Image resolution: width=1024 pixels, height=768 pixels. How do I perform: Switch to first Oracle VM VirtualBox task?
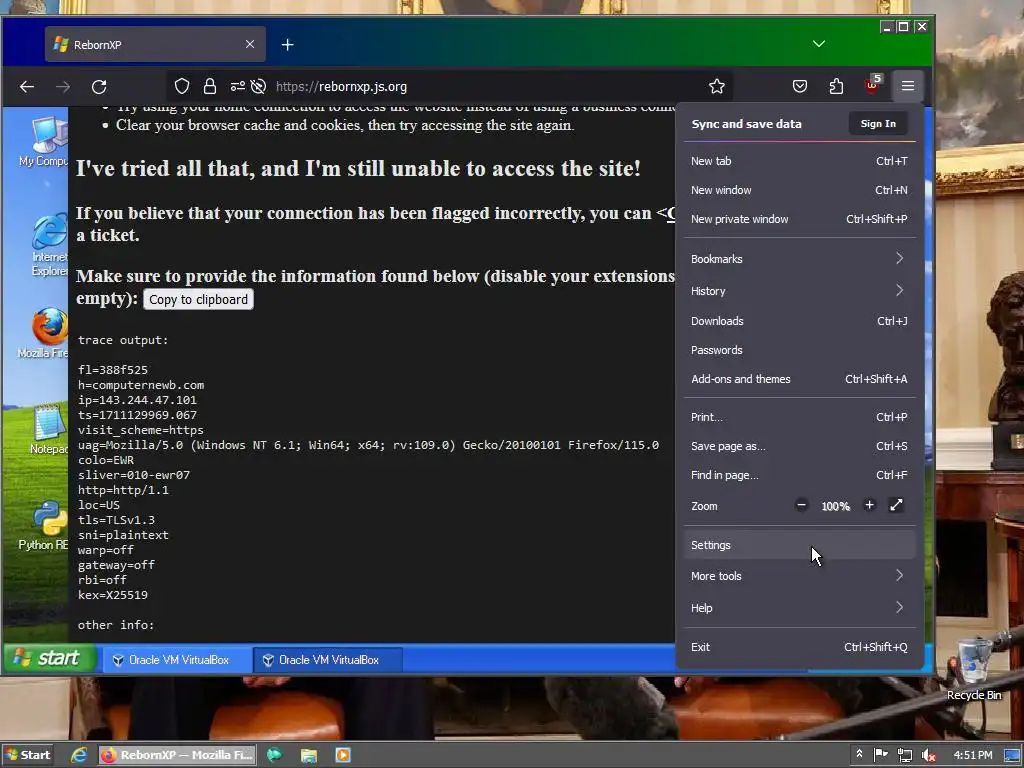[177, 660]
